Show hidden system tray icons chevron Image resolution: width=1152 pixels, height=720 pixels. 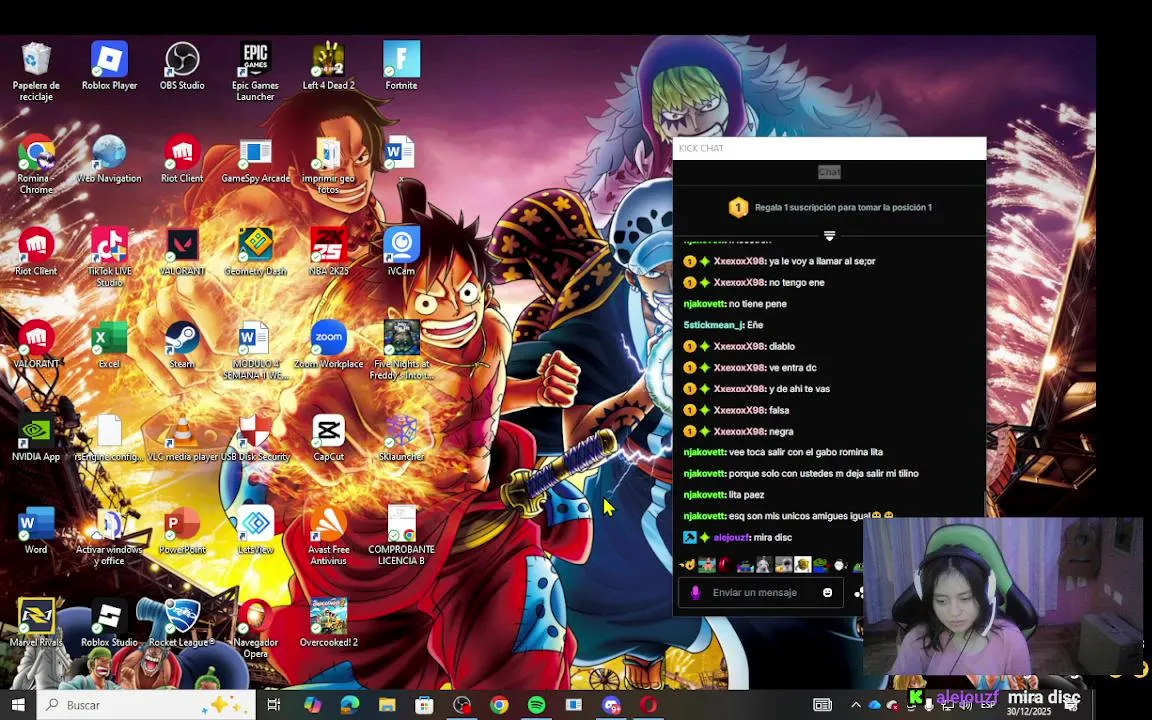pos(855,705)
